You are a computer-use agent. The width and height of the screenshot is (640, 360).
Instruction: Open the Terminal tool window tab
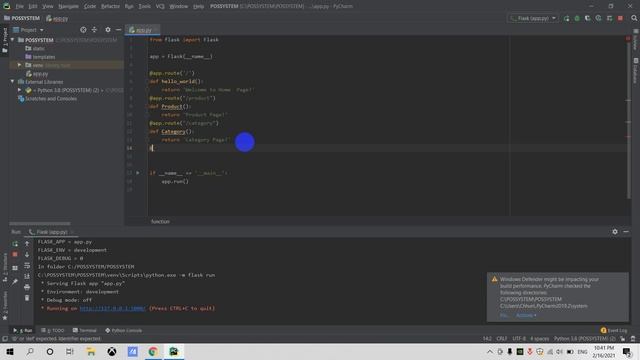(85, 331)
